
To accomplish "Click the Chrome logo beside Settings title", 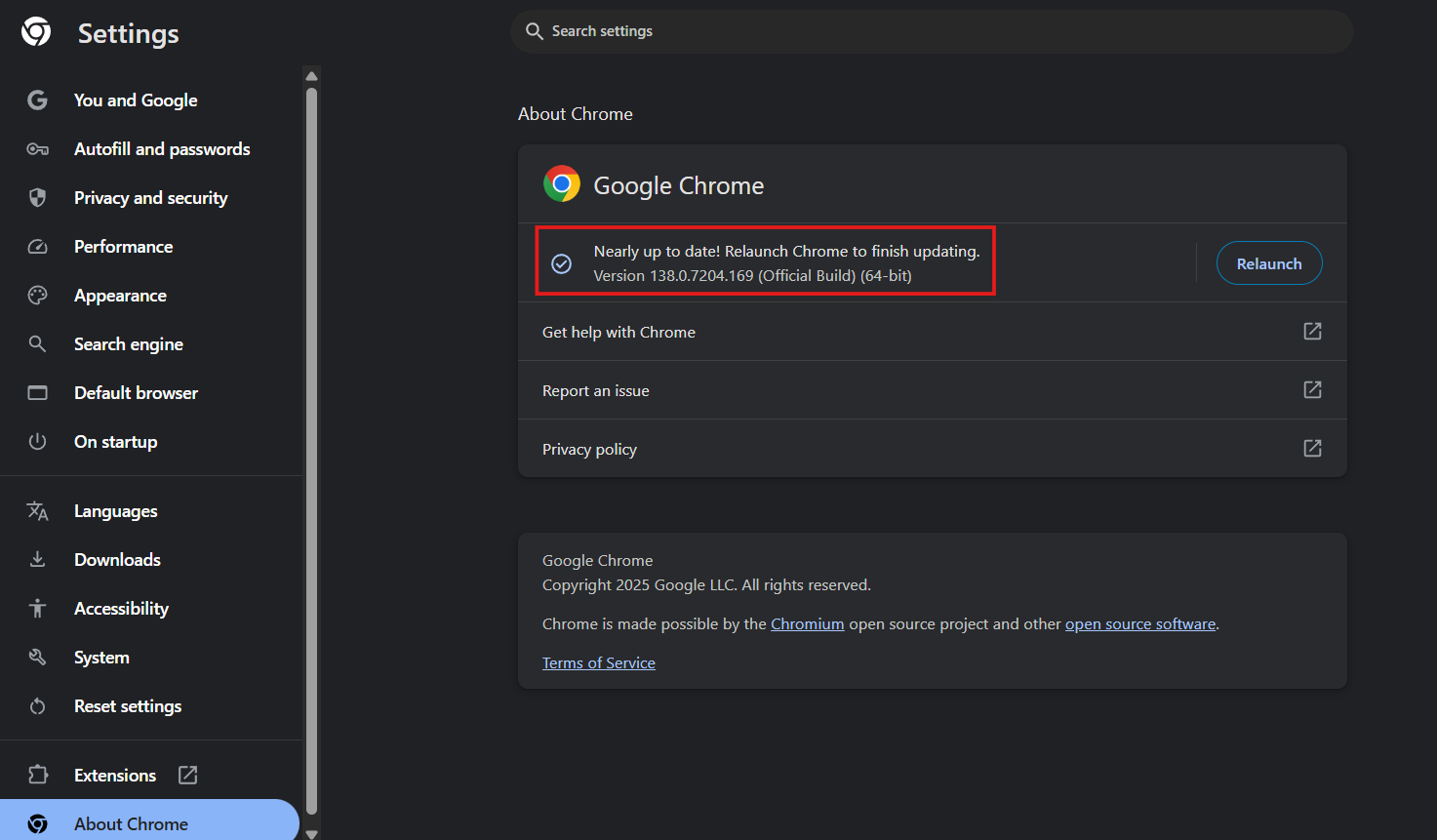I will coord(36,32).
